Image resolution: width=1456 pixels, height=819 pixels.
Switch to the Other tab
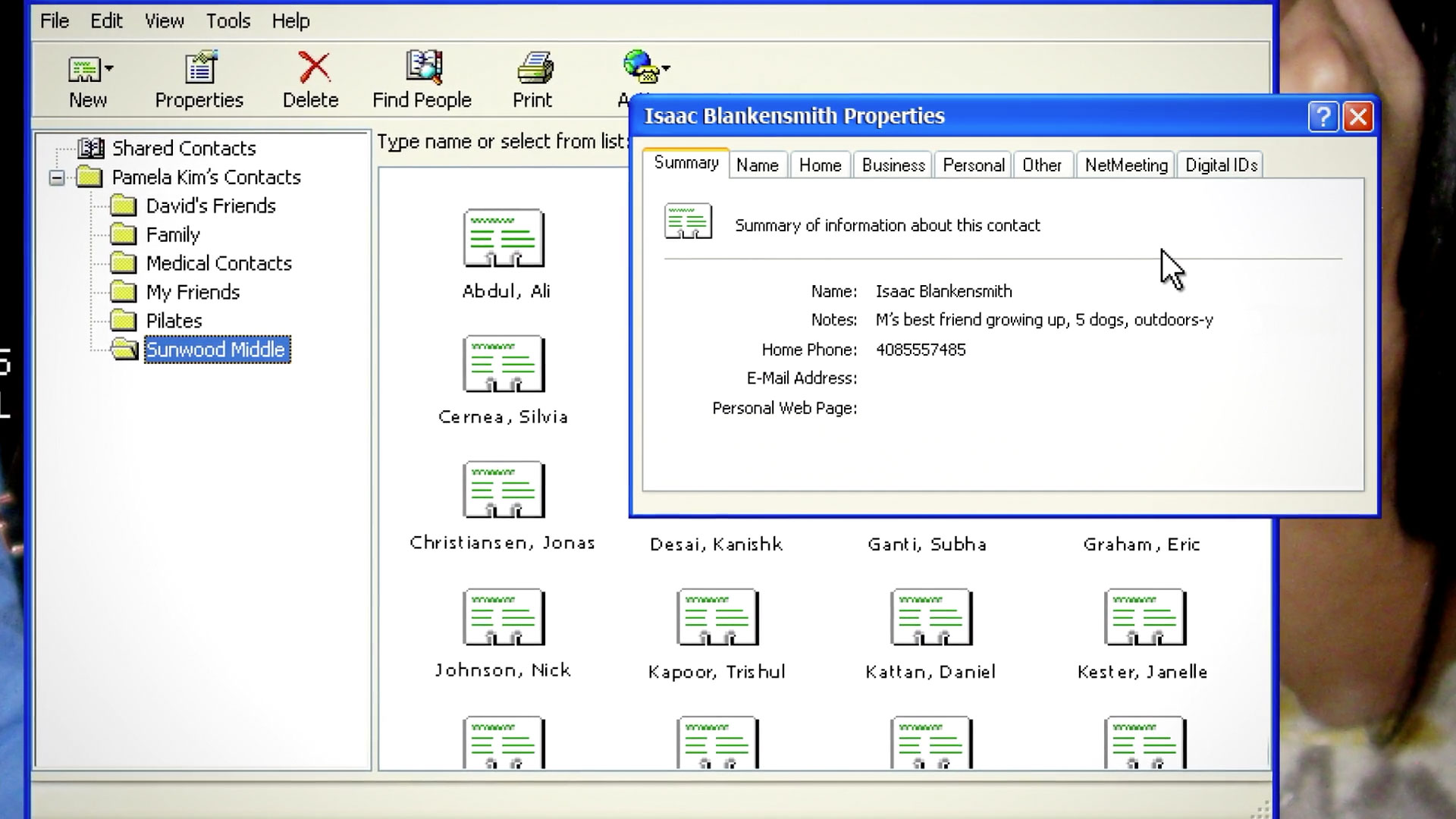point(1042,165)
